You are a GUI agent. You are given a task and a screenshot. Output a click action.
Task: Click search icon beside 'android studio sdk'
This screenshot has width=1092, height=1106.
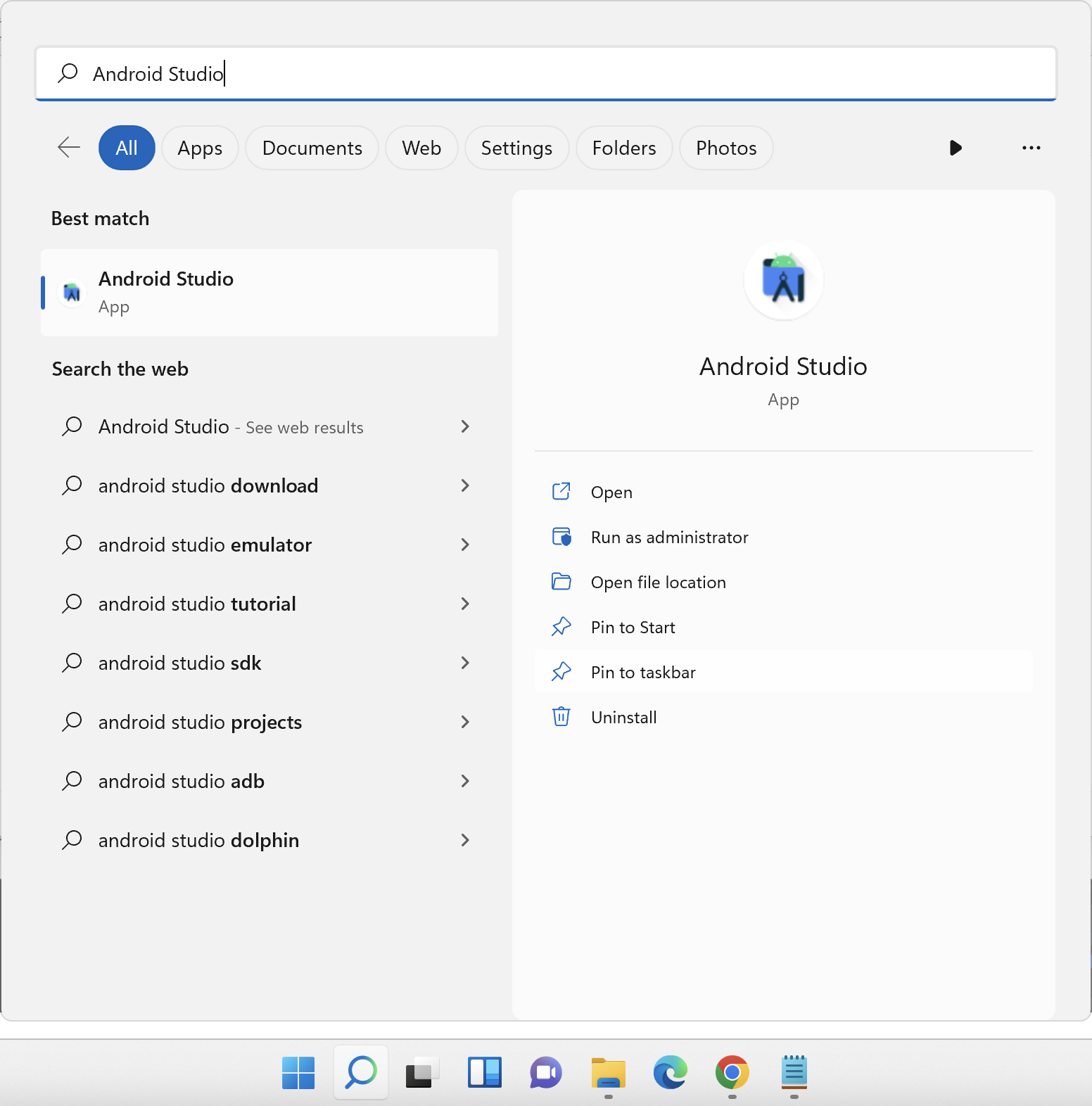72,663
